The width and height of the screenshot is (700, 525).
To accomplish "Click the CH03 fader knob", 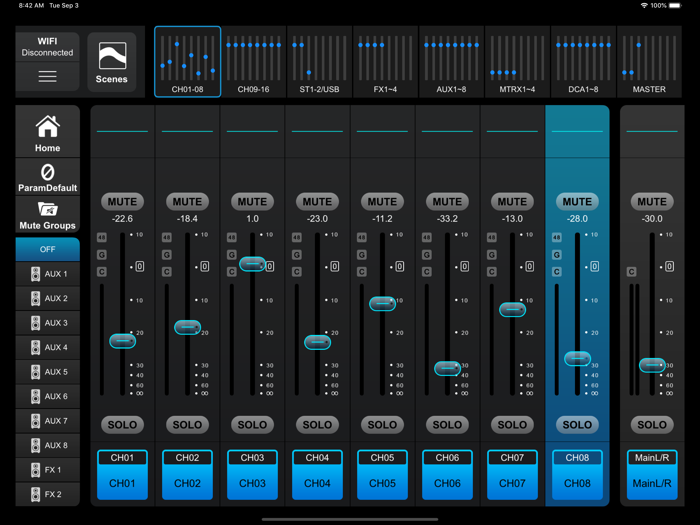I will [253, 264].
